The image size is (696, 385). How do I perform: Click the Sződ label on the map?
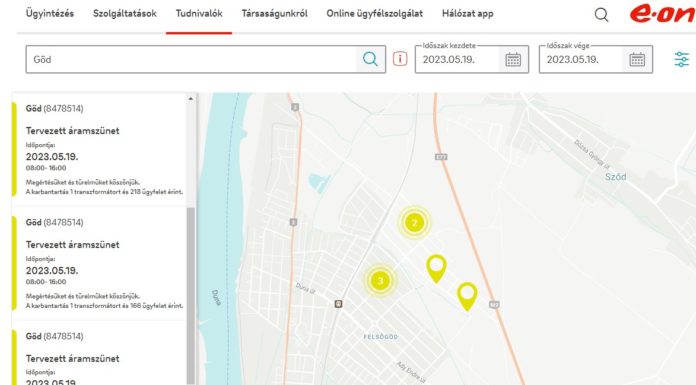pos(616,177)
